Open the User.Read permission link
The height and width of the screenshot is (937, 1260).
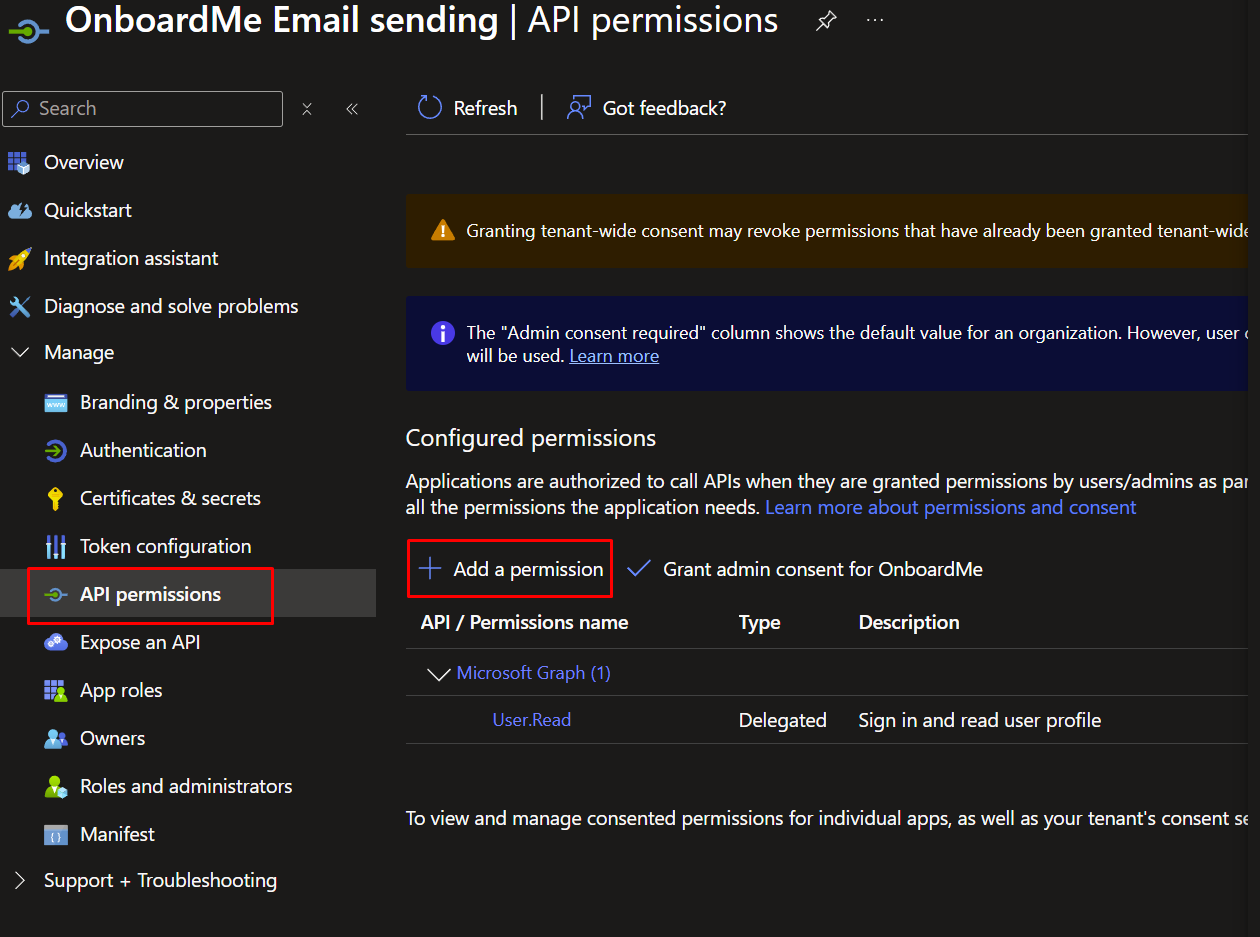[532, 720]
